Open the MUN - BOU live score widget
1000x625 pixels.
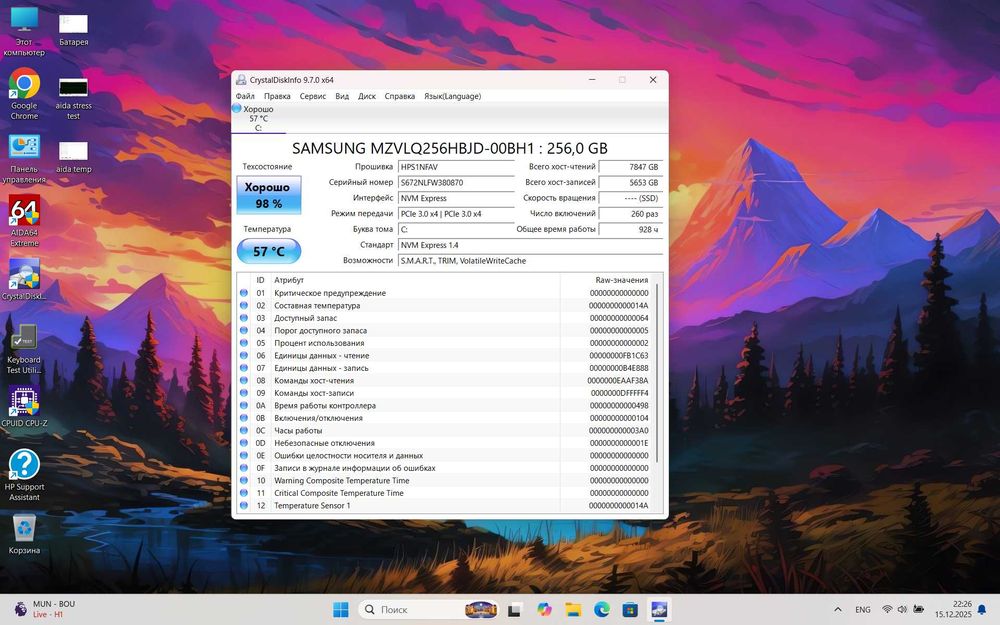point(45,609)
